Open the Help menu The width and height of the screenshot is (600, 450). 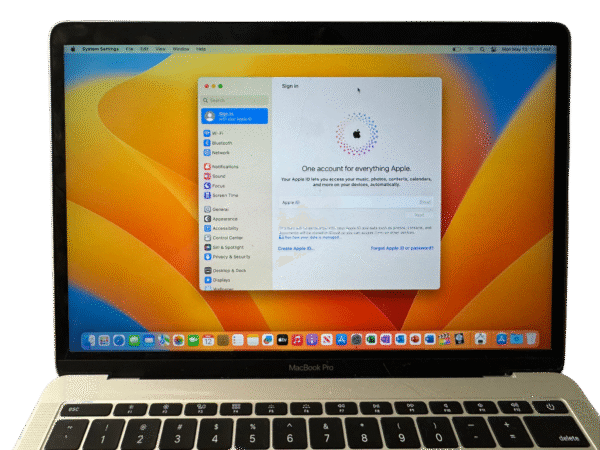[x=201, y=49]
